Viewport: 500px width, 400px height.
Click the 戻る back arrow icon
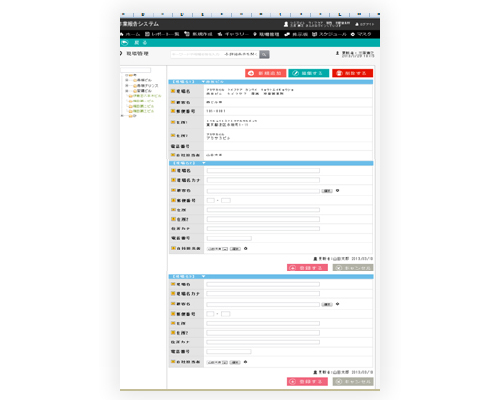[x=125, y=43]
